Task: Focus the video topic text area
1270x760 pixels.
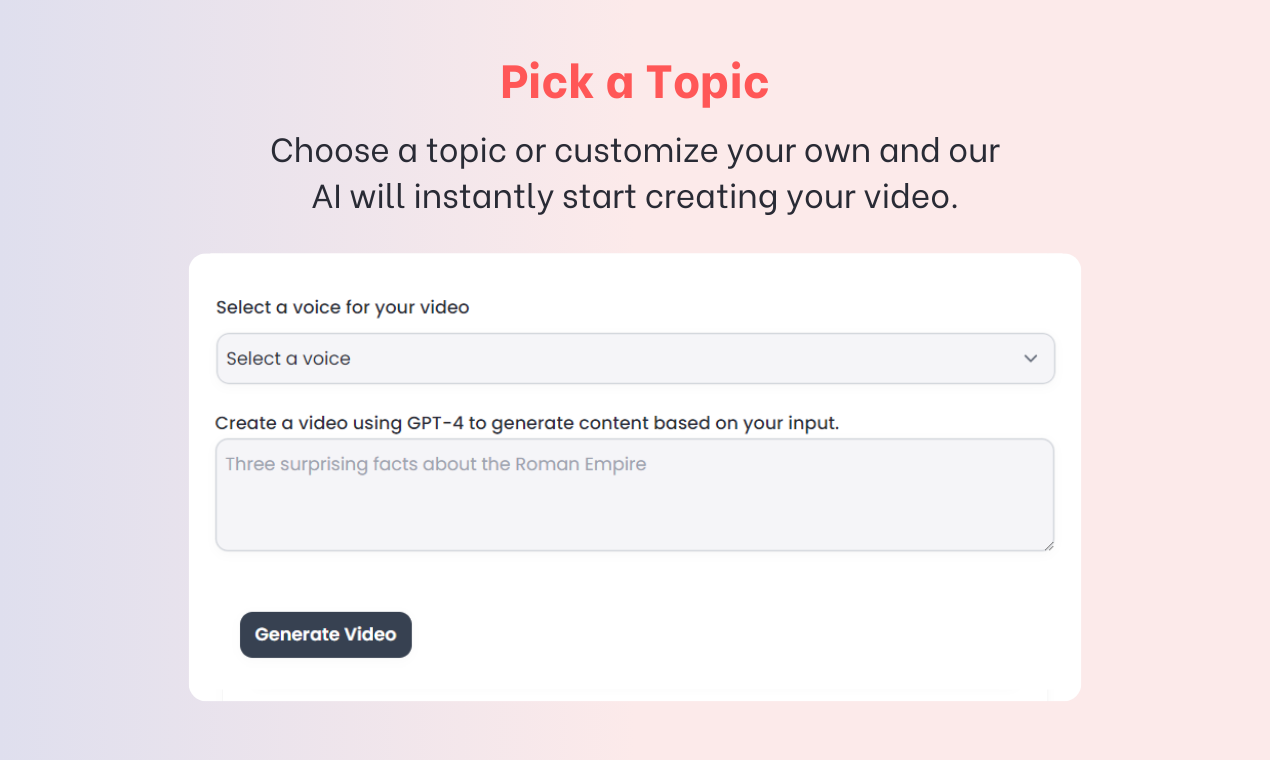Action: pyautogui.click(x=635, y=495)
